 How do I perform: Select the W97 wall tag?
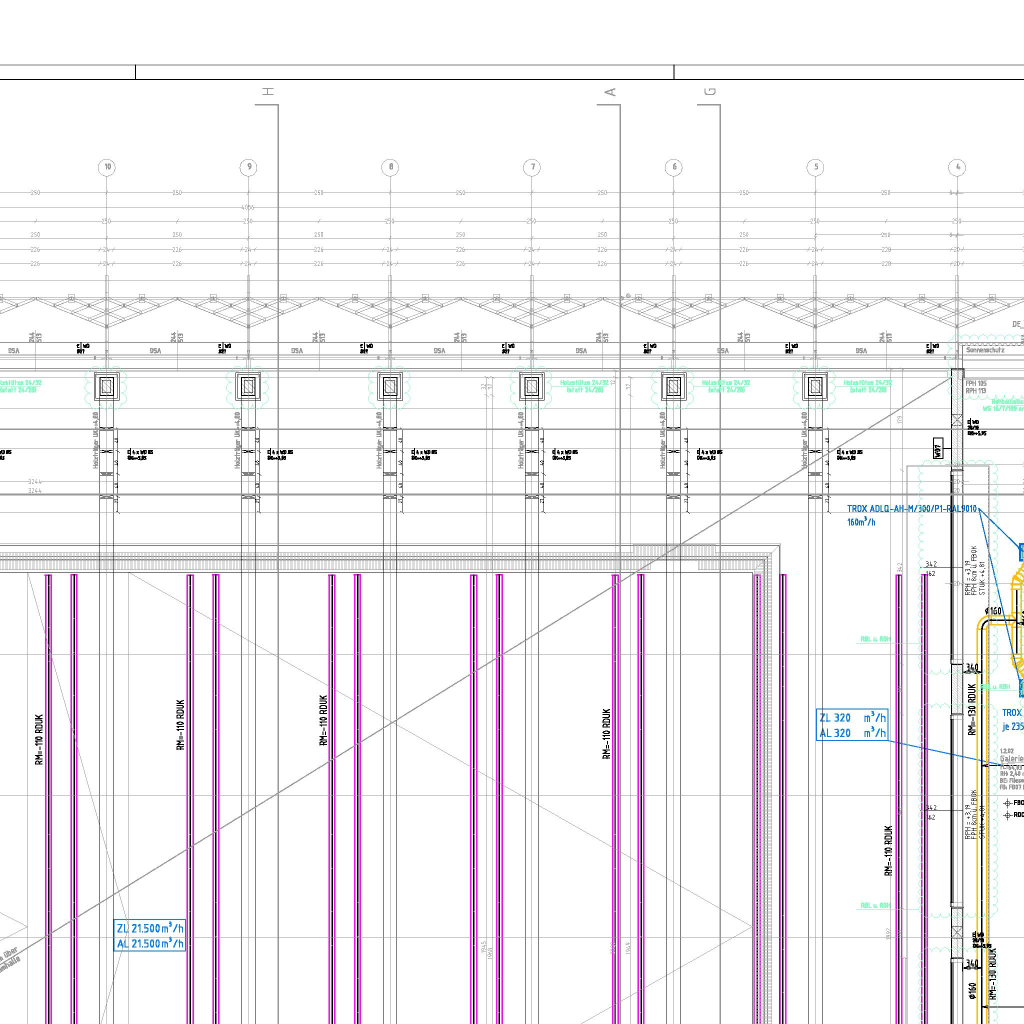click(938, 448)
